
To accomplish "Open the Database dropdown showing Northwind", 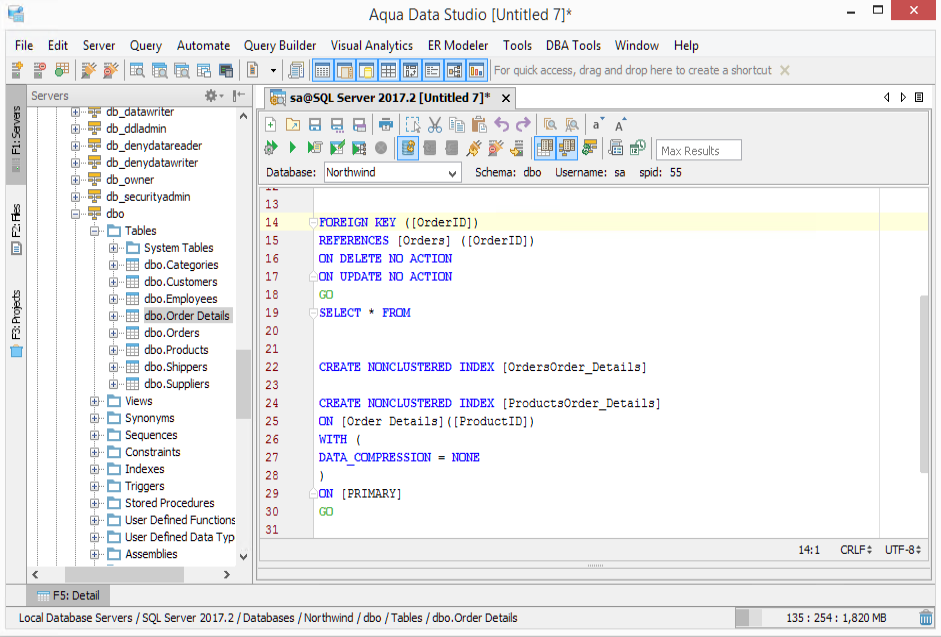I will coord(392,172).
